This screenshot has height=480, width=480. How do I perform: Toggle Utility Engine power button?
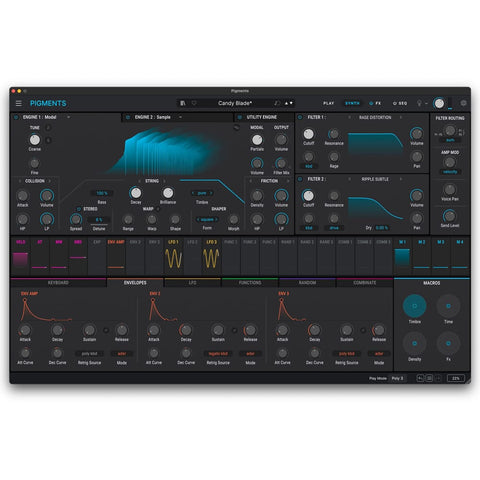240,117
